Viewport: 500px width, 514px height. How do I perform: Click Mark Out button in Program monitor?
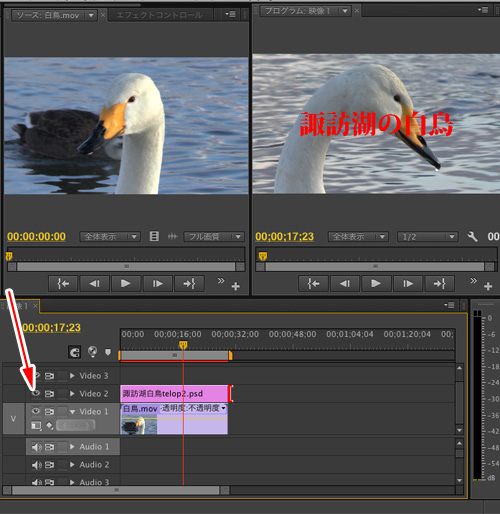click(x=439, y=284)
